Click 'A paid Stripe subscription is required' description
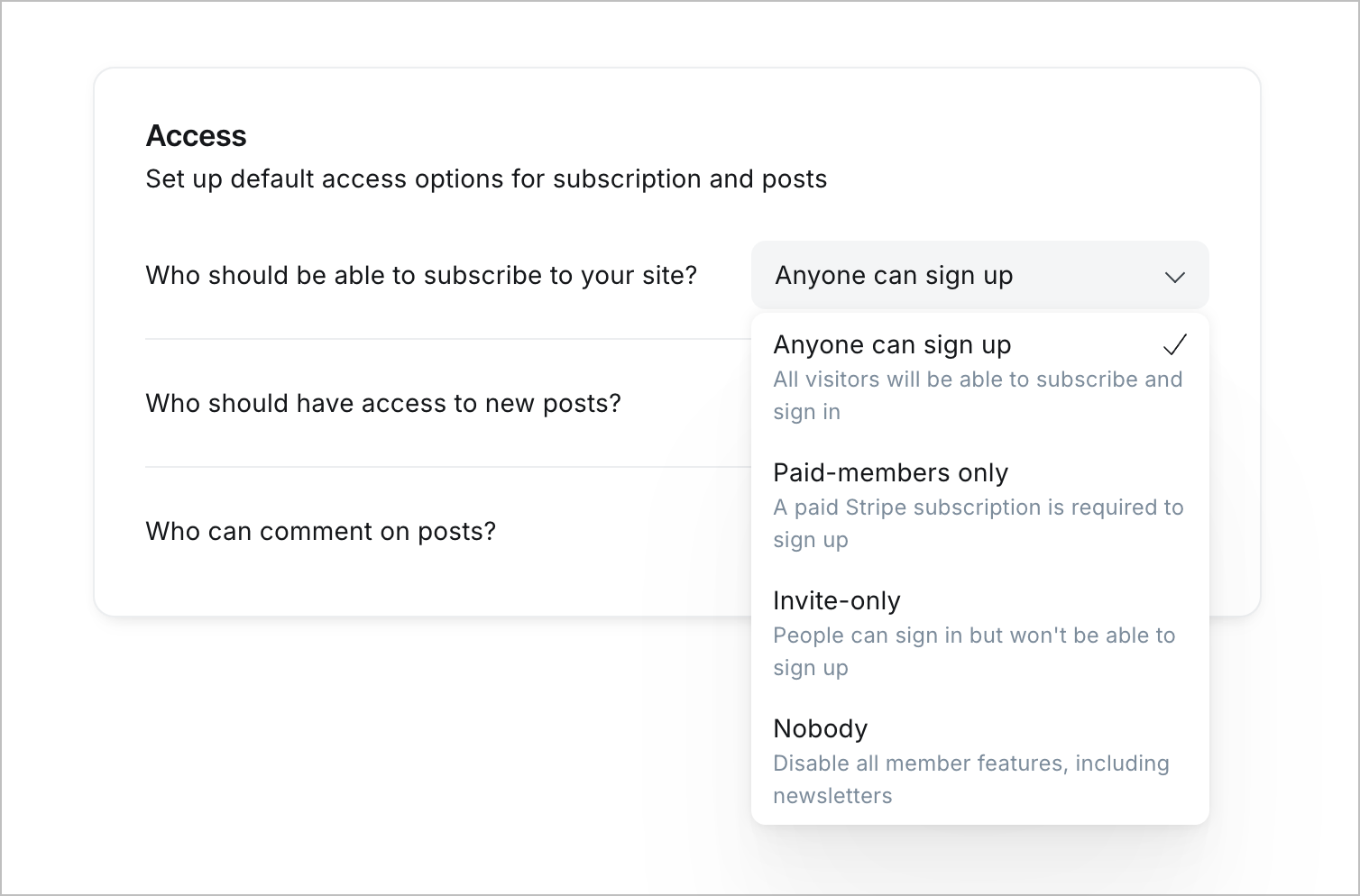Image resolution: width=1360 pixels, height=896 pixels. pos(978,507)
